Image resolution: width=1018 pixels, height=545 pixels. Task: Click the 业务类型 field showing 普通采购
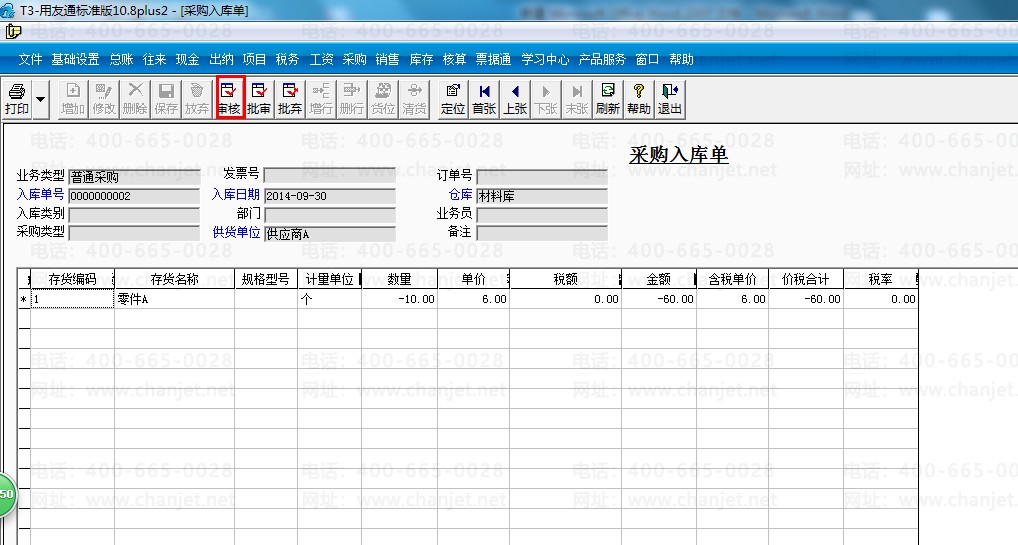point(134,177)
